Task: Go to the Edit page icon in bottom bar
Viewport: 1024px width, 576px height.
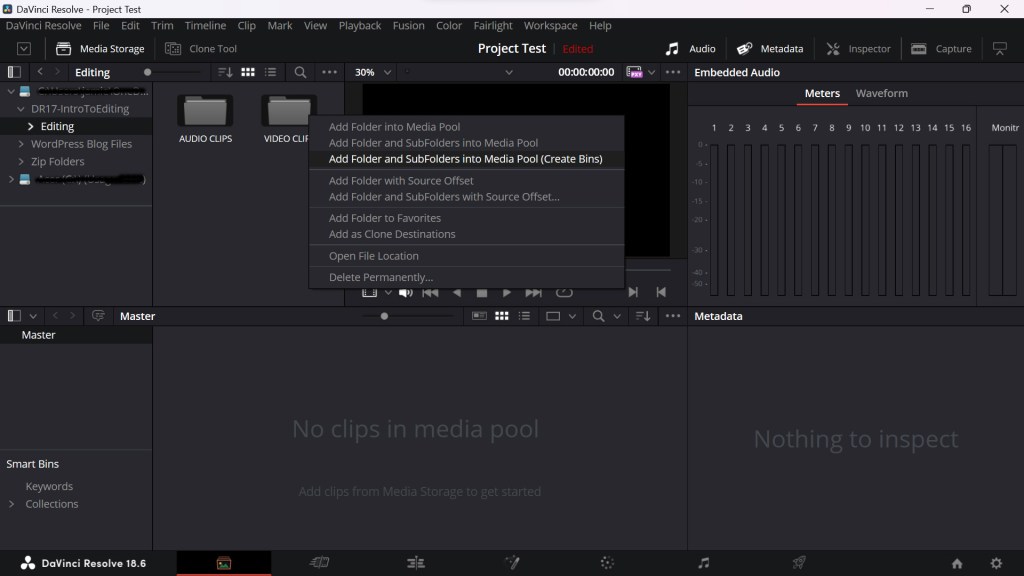Action: [x=416, y=563]
